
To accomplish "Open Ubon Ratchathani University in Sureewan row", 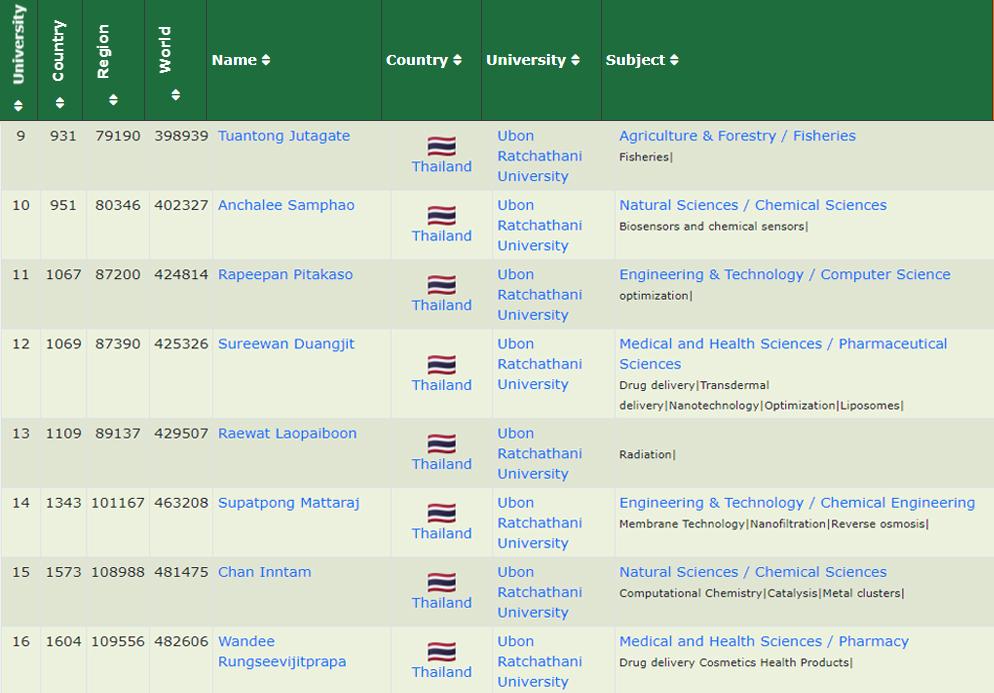I will pos(539,364).
